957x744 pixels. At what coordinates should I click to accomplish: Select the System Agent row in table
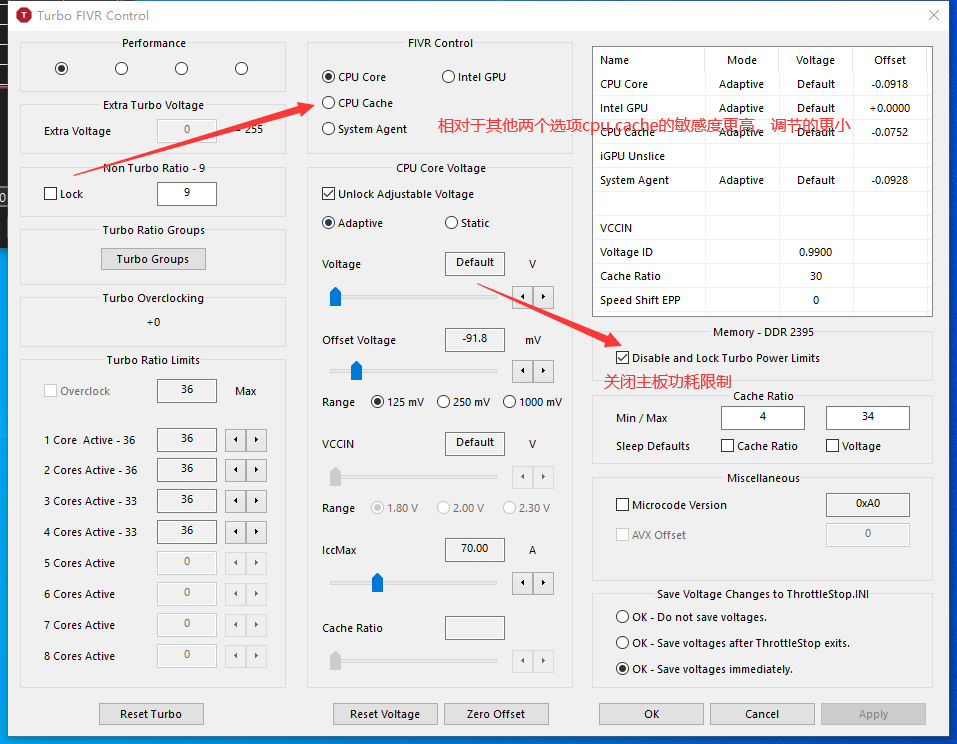click(x=761, y=180)
